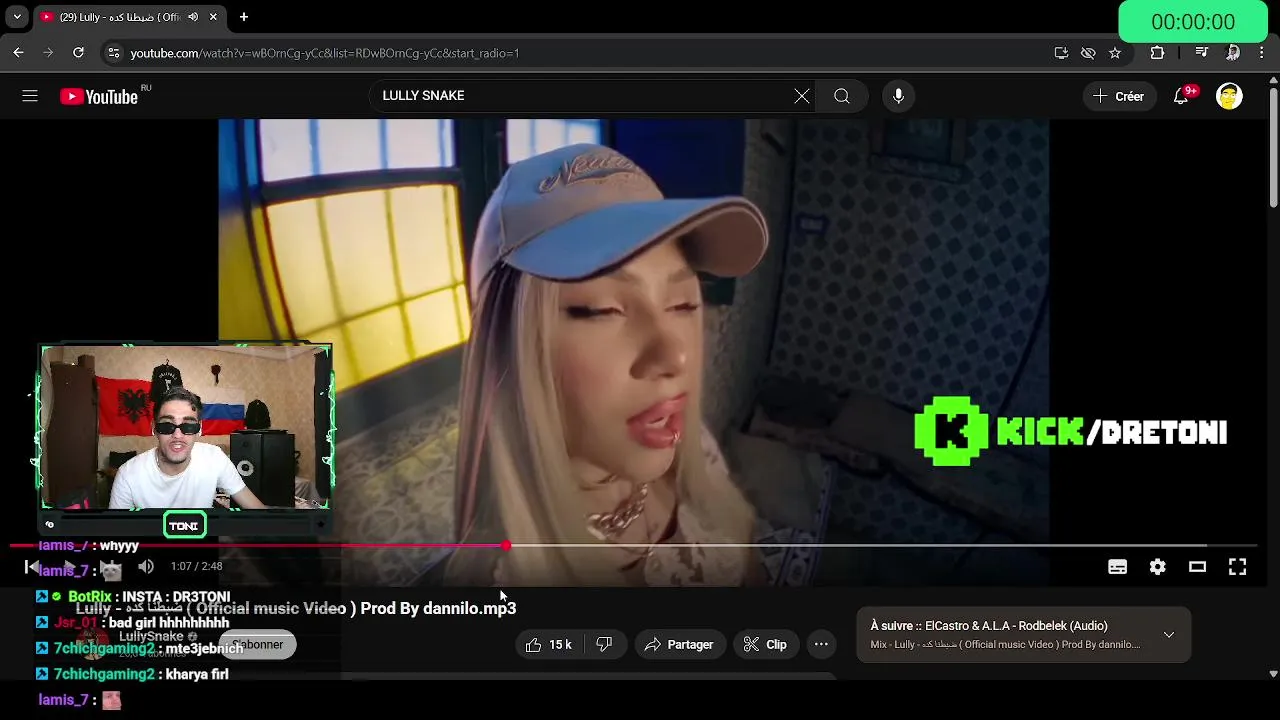This screenshot has height=720, width=1280.
Task: Switch to theater mode
Action: point(1197,567)
